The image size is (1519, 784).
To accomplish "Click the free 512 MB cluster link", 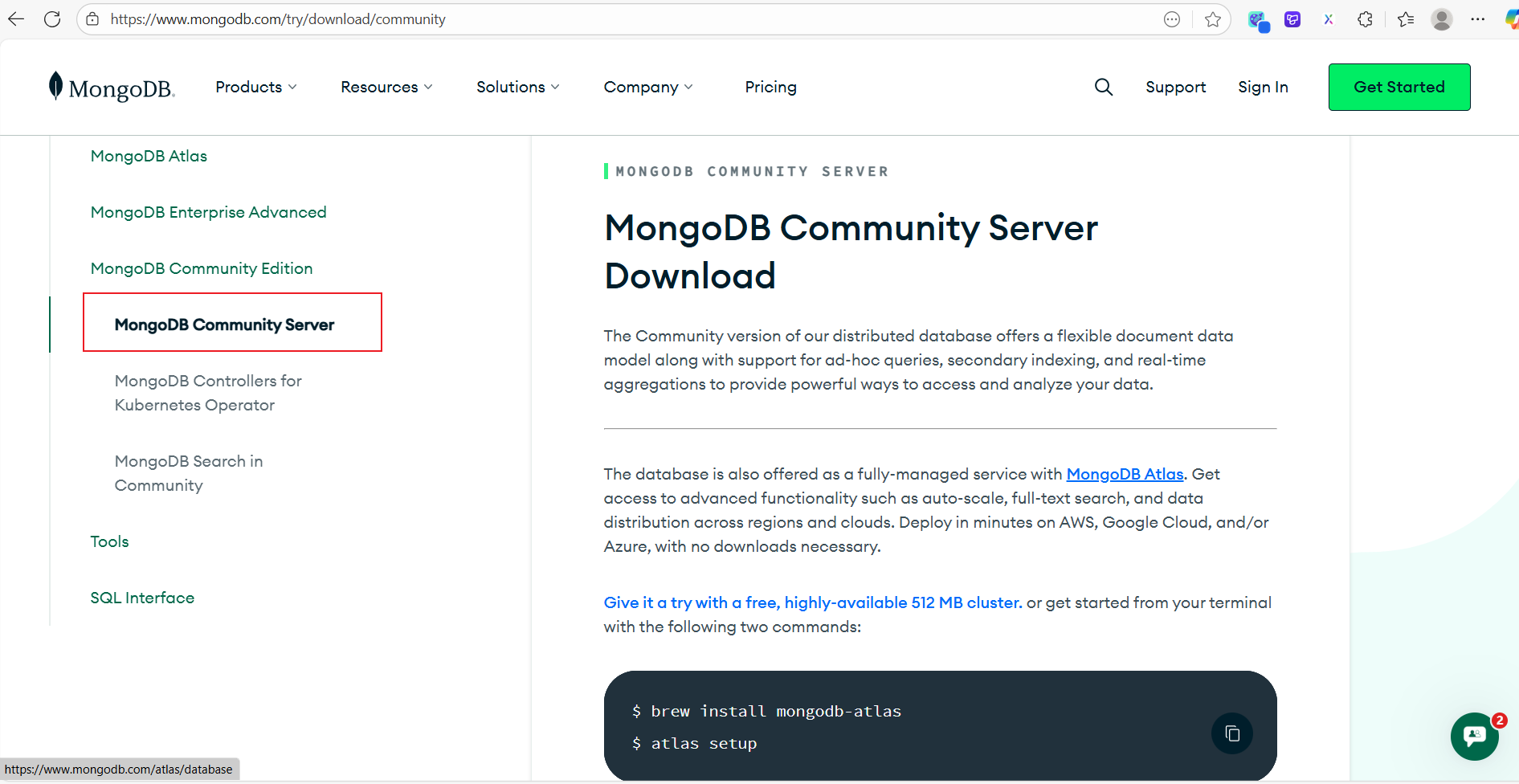I will 813,602.
